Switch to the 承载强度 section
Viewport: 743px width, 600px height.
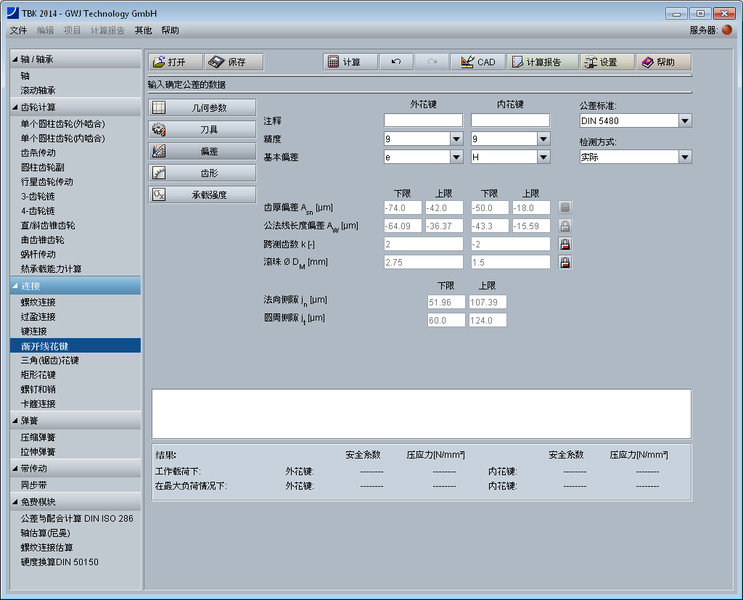tap(202, 195)
